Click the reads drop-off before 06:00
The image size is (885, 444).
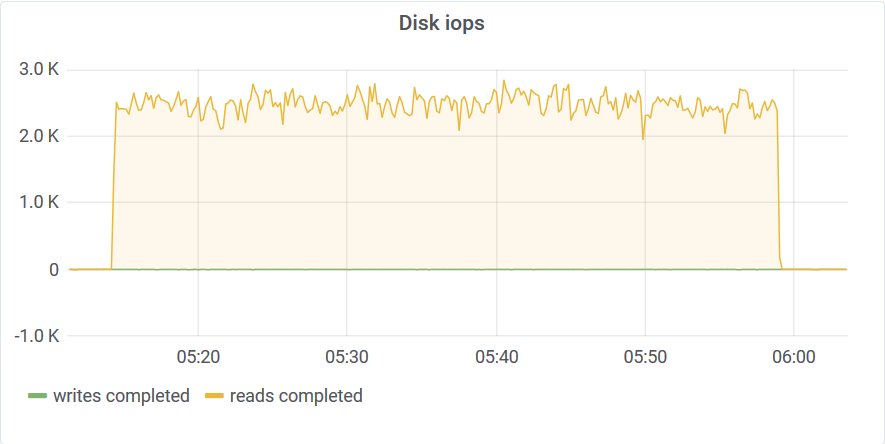pyautogui.click(x=779, y=186)
